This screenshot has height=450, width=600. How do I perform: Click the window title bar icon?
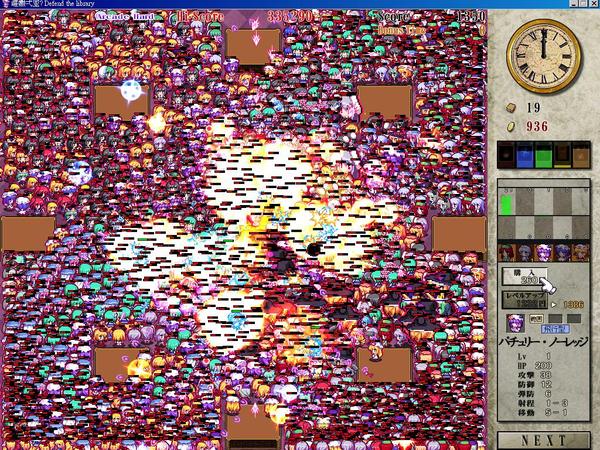[5, 3]
